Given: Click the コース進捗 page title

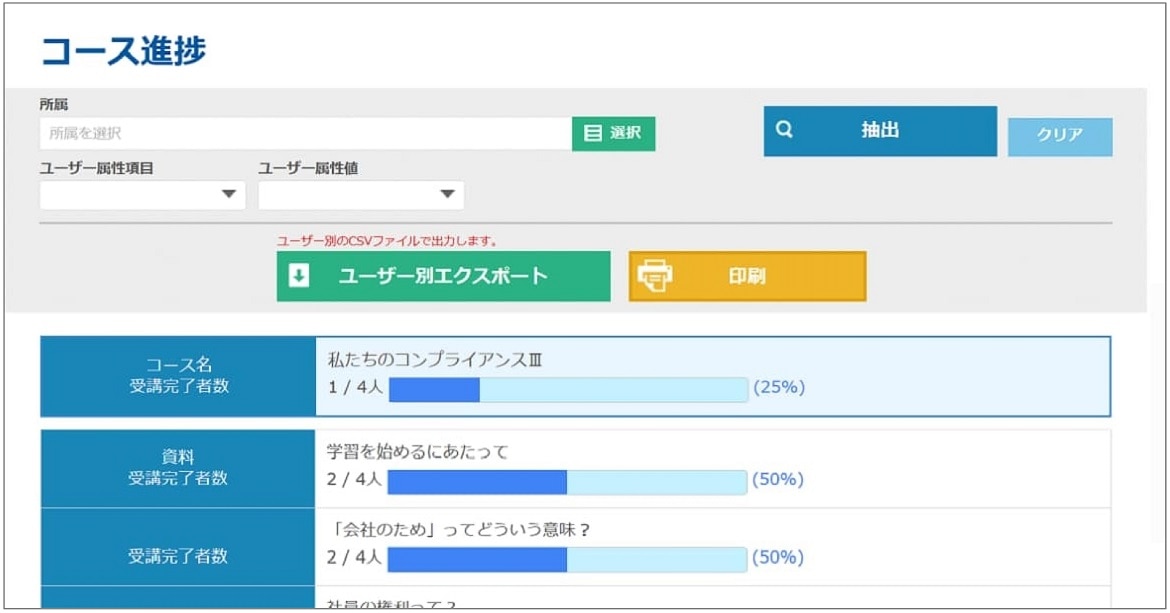Looking at the screenshot, I should point(123,50).
